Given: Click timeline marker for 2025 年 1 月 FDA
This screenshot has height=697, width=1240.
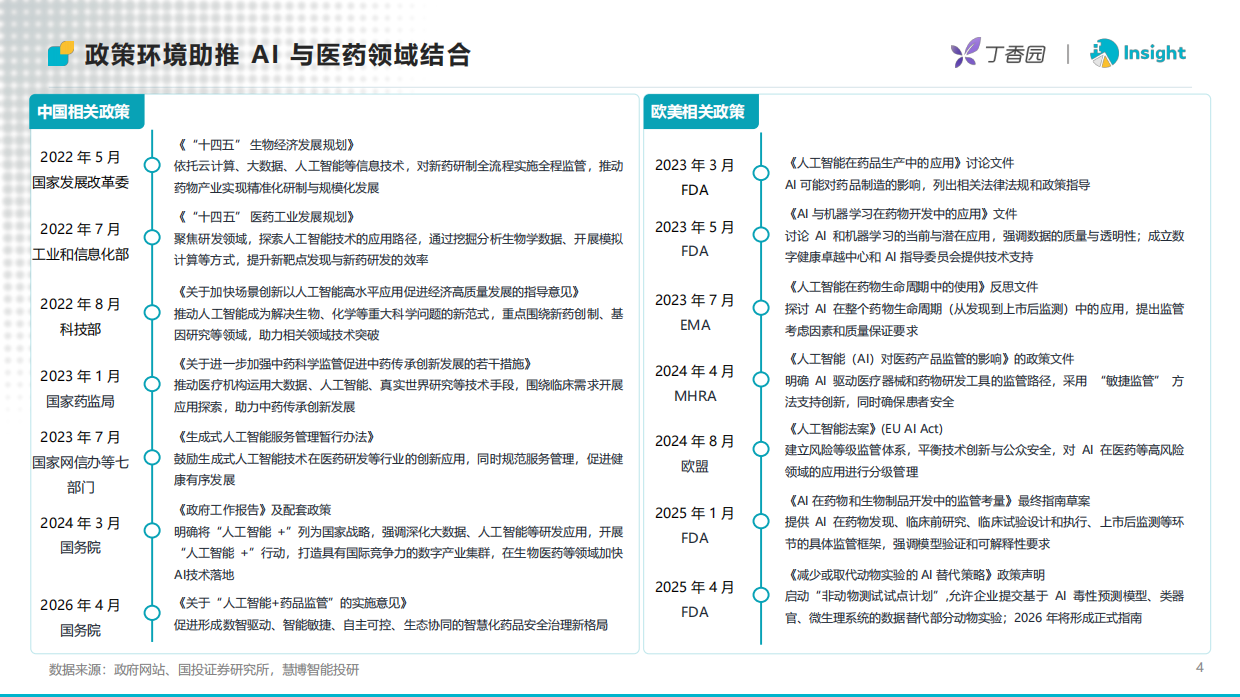Looking at the screenshot, I should point(762,522).
